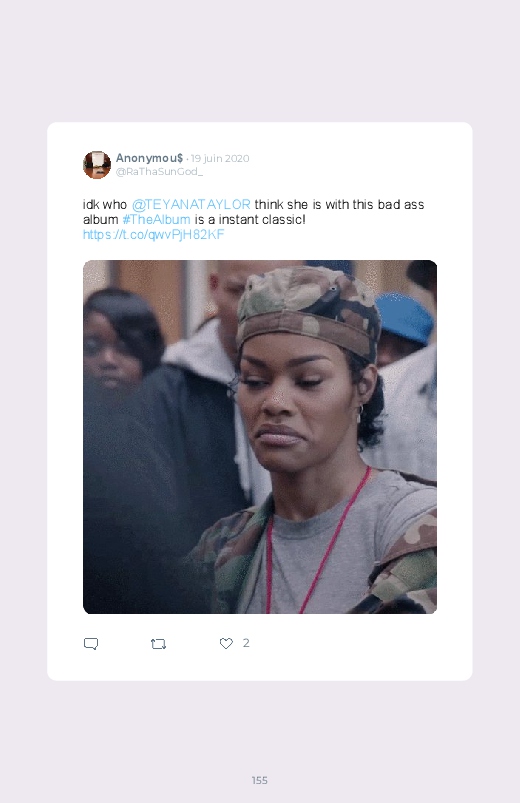This screenshot has width=520, height=803.
Task: Open the @RaThaSunGod_ handle
Action: [159, 172]
